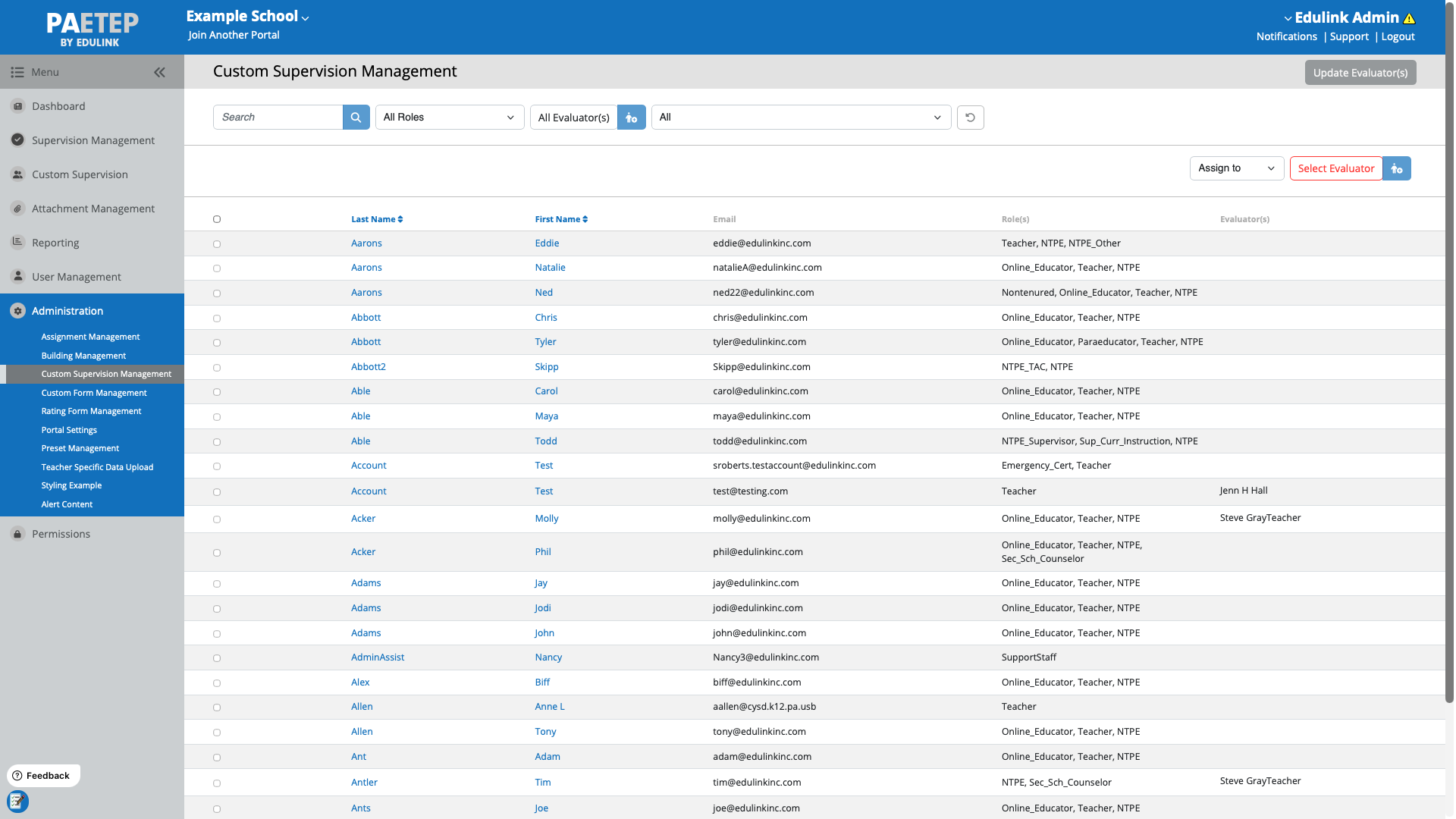This screenshot has height=819, width=1456.
Task: Expand the Assign to dropdown
Action: point(1235,168)
